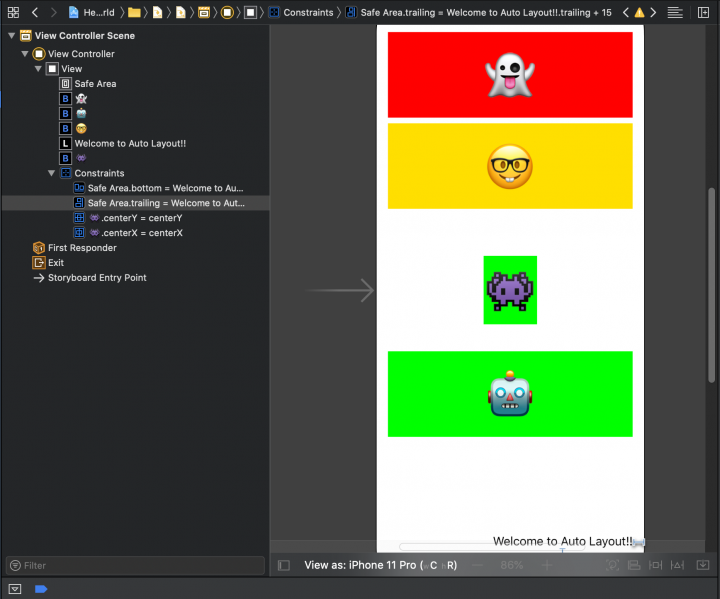Select Welcome to Auto Layout!! label on canvas
This screenshot has width=720, height=599.
pos(562,541)
